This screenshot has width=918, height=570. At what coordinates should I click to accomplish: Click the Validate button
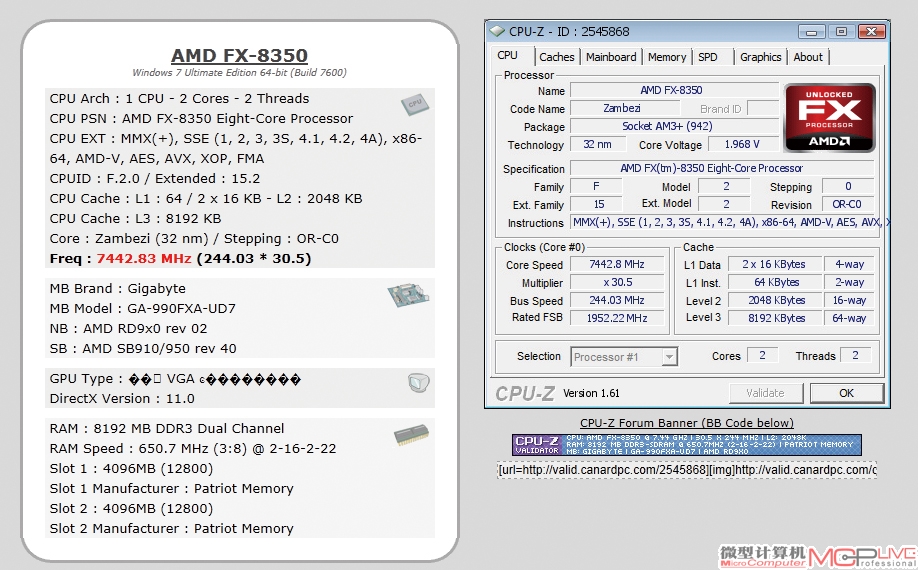point(765,393)
